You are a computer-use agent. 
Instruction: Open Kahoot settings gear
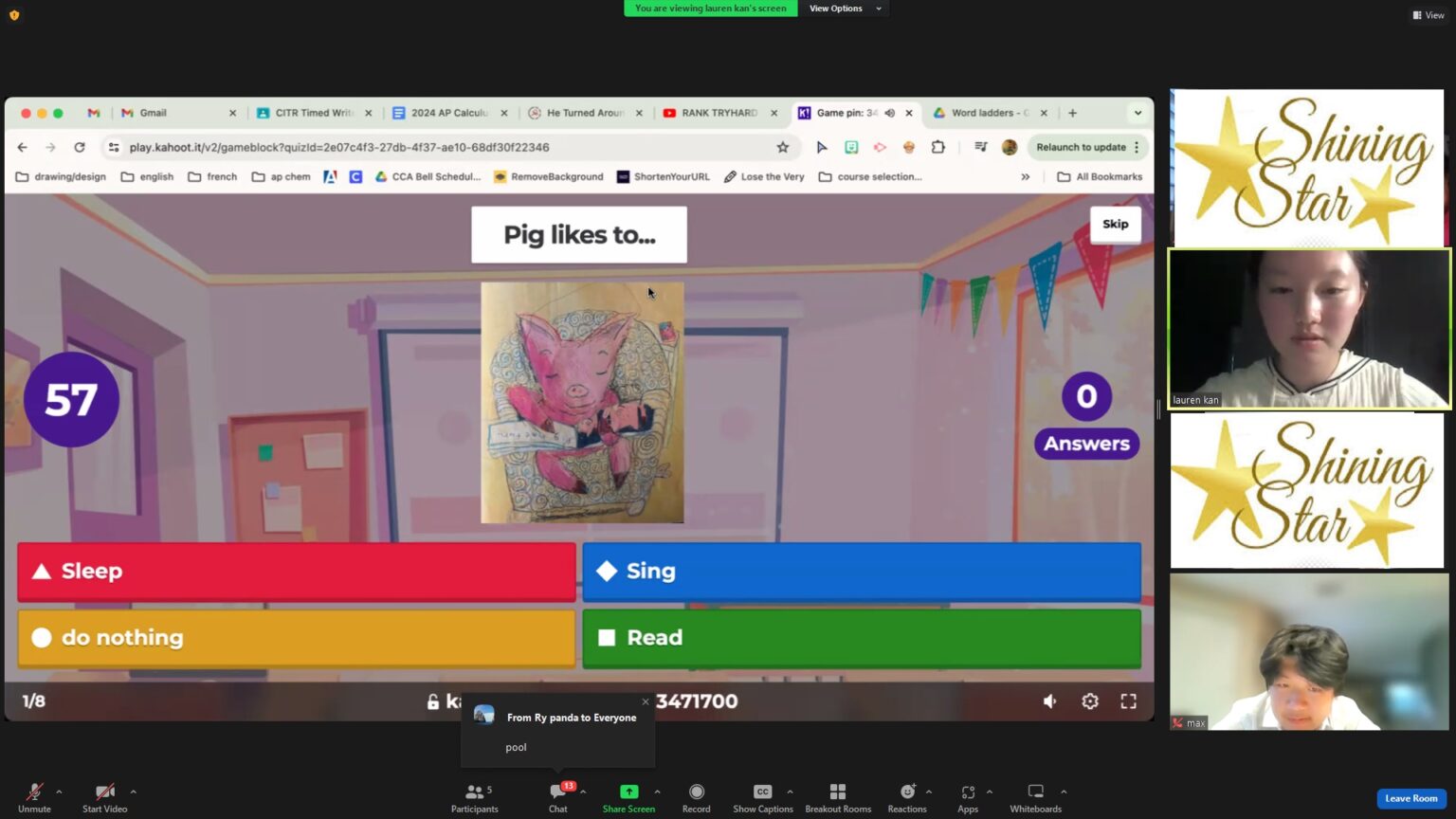pyautogui.click(x=1090, y=701)
